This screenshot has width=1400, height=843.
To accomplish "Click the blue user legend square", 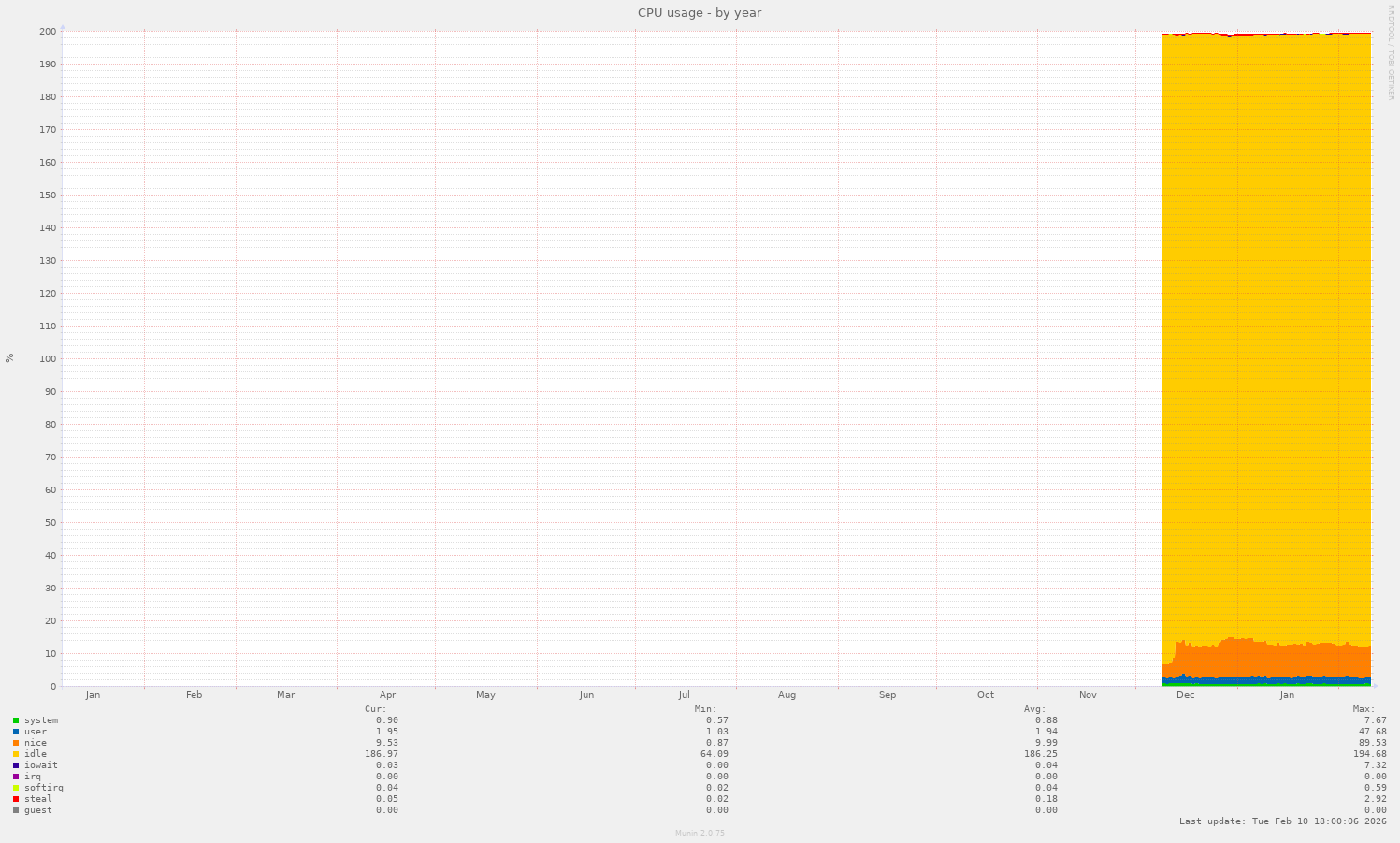I will (17, 732).
